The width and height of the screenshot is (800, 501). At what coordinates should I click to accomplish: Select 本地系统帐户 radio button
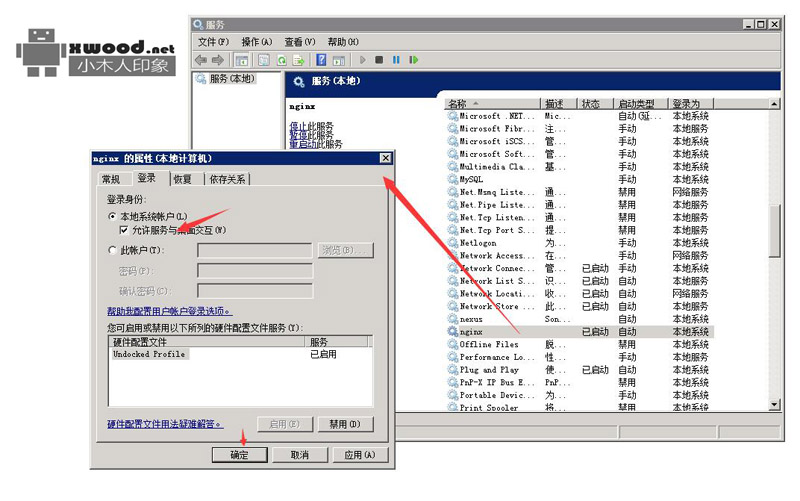(112, 216)
